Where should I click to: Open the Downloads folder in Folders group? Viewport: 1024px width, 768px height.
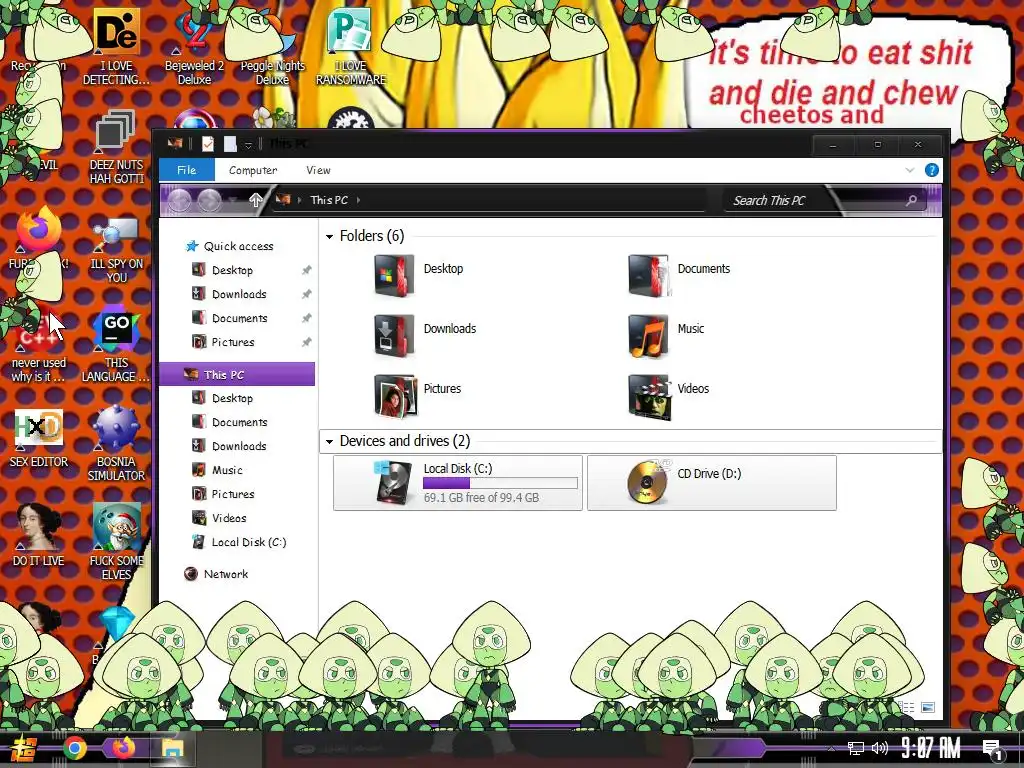425,335
